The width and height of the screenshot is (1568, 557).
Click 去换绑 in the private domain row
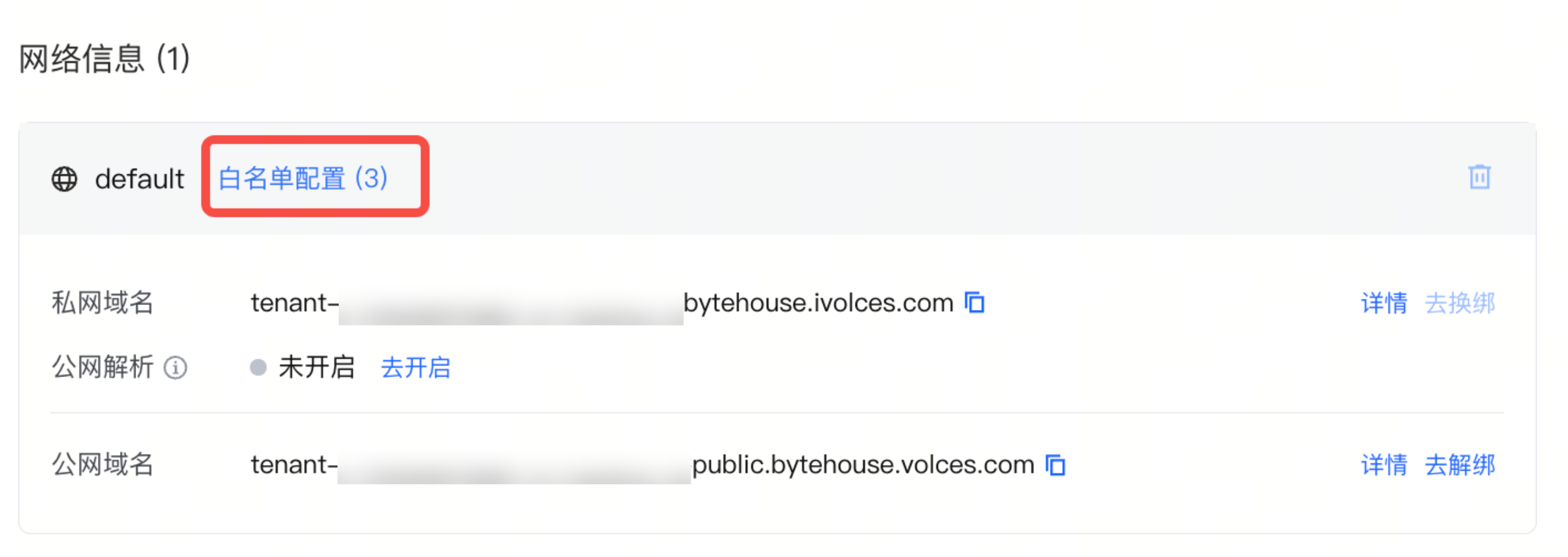(x=1460, y=303)
